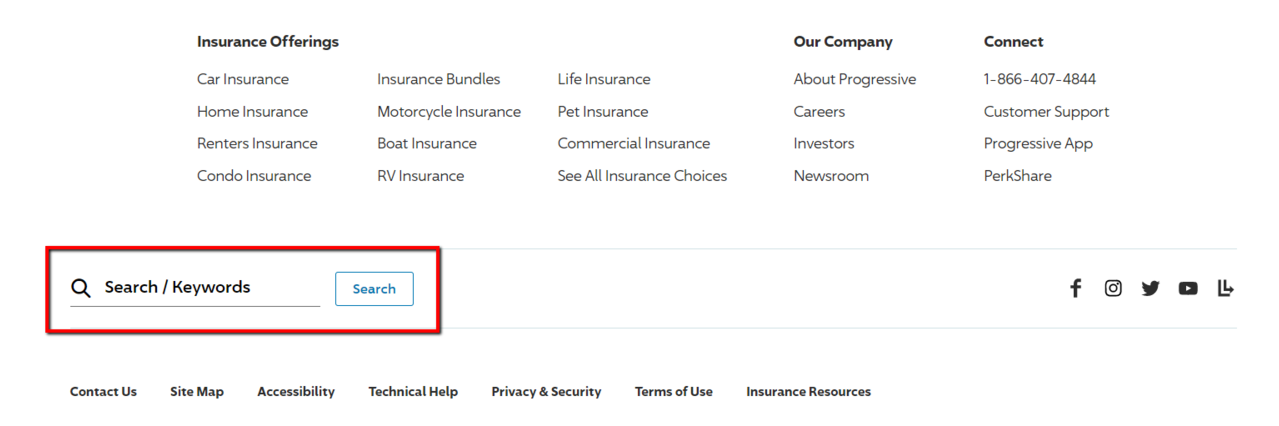The height and width of the screenshot is (426, 1279).
Task: Open the YouTube channel icon
Action: pyautogui.click(x=1188, y=288)
